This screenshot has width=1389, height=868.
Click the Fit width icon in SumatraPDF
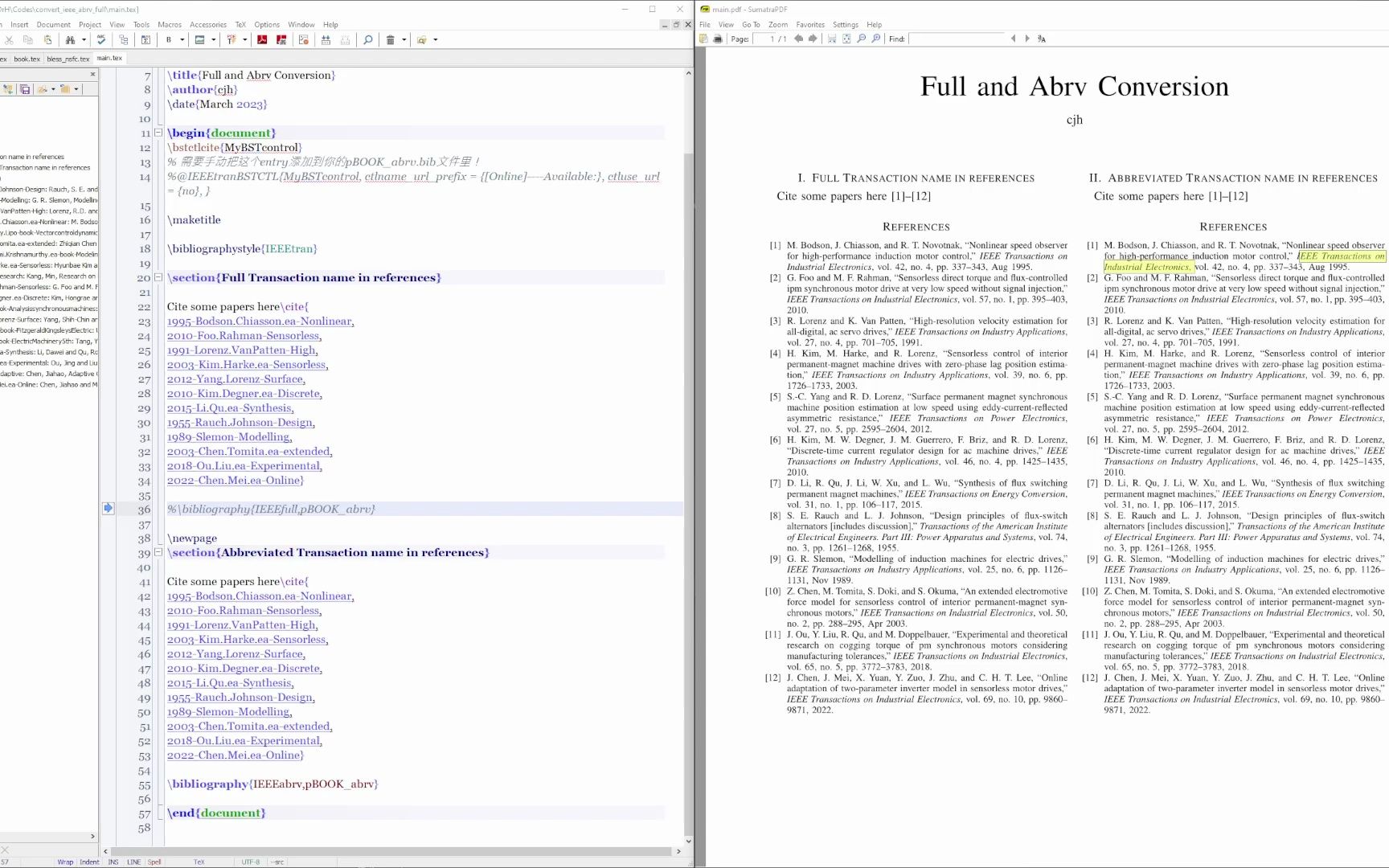[832, 39]
